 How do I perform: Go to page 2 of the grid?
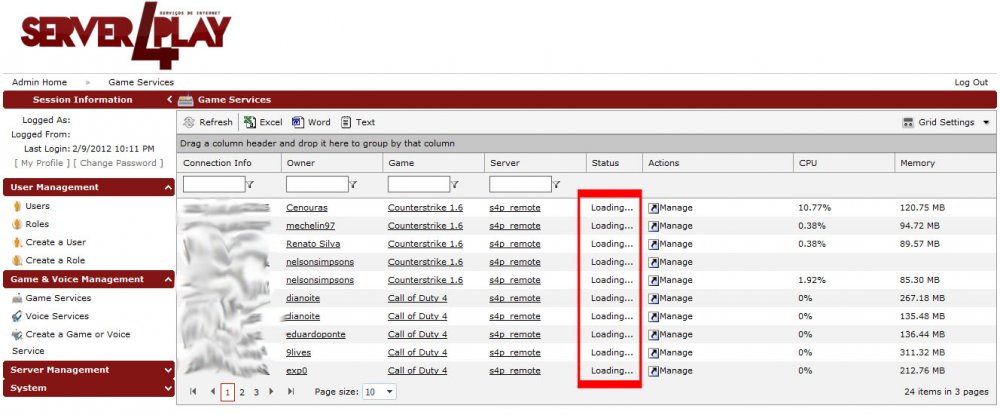[242, 392]
